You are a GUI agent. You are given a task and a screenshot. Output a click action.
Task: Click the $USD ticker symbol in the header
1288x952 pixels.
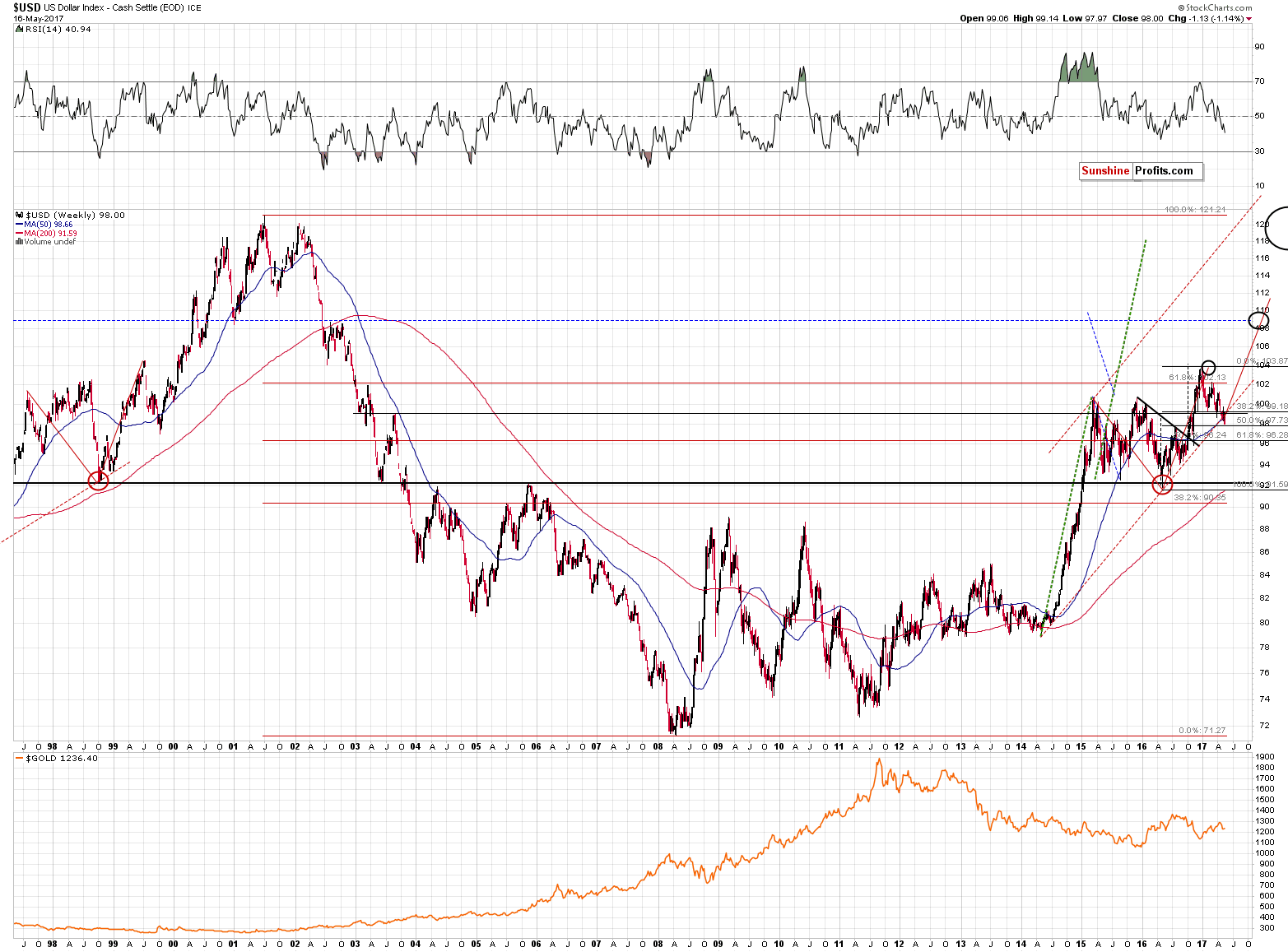pyautogui.click(x=27, y=7)
